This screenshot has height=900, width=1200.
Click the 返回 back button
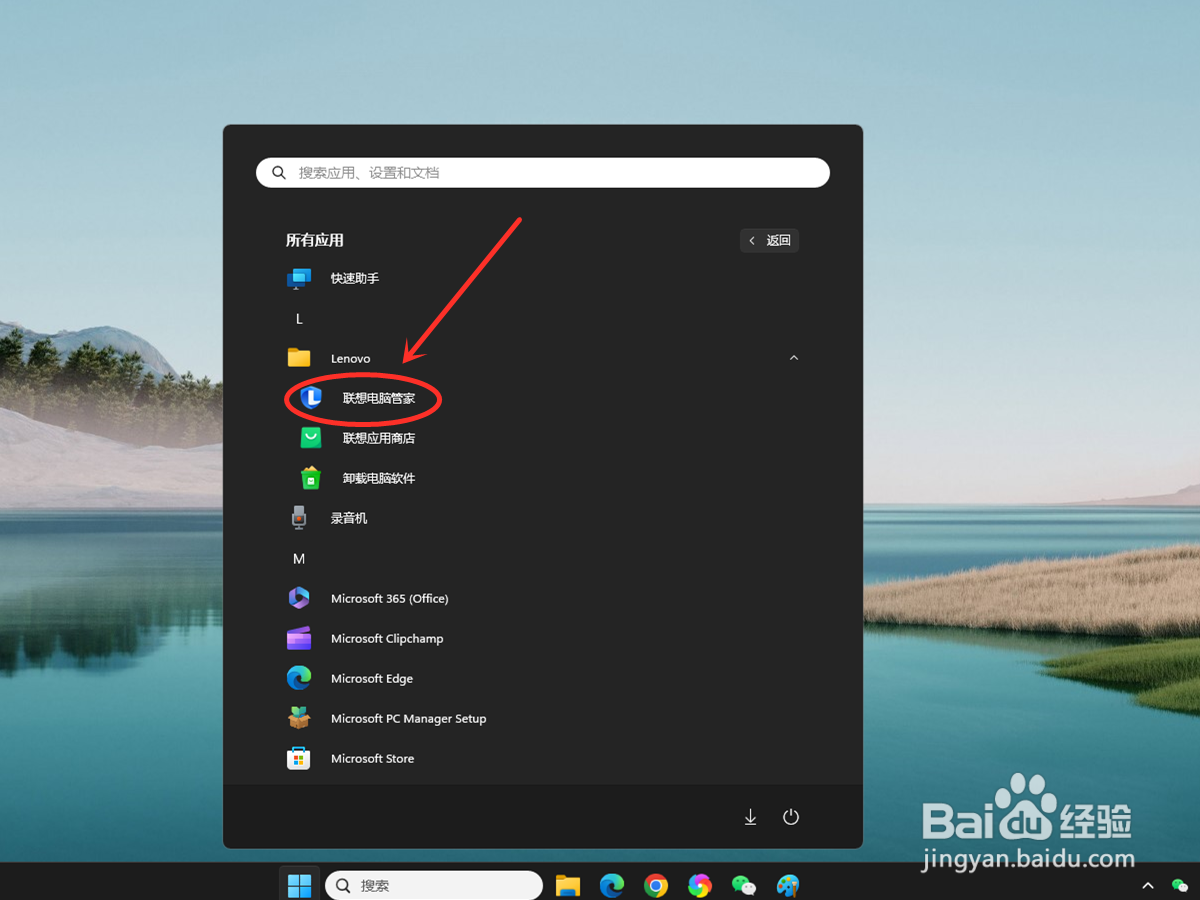[x=769, y=240]
